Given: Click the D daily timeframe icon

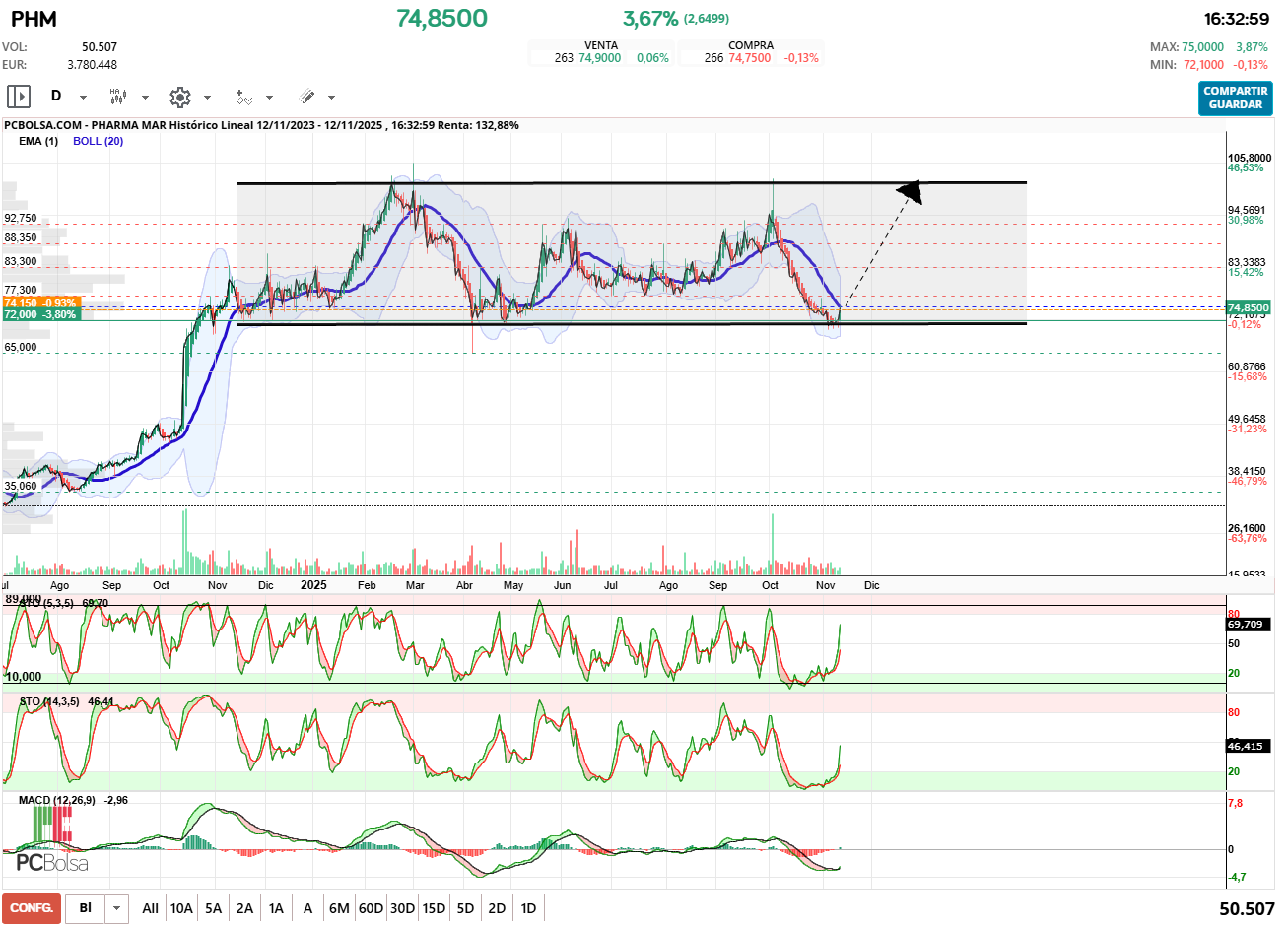Looking at the screenshot, I should point(56,97).
